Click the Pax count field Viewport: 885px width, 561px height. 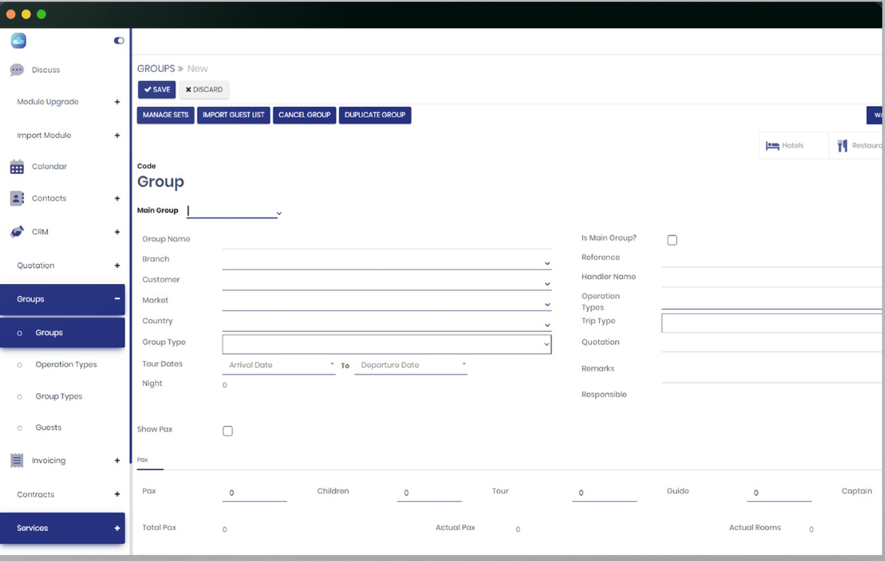255,493
